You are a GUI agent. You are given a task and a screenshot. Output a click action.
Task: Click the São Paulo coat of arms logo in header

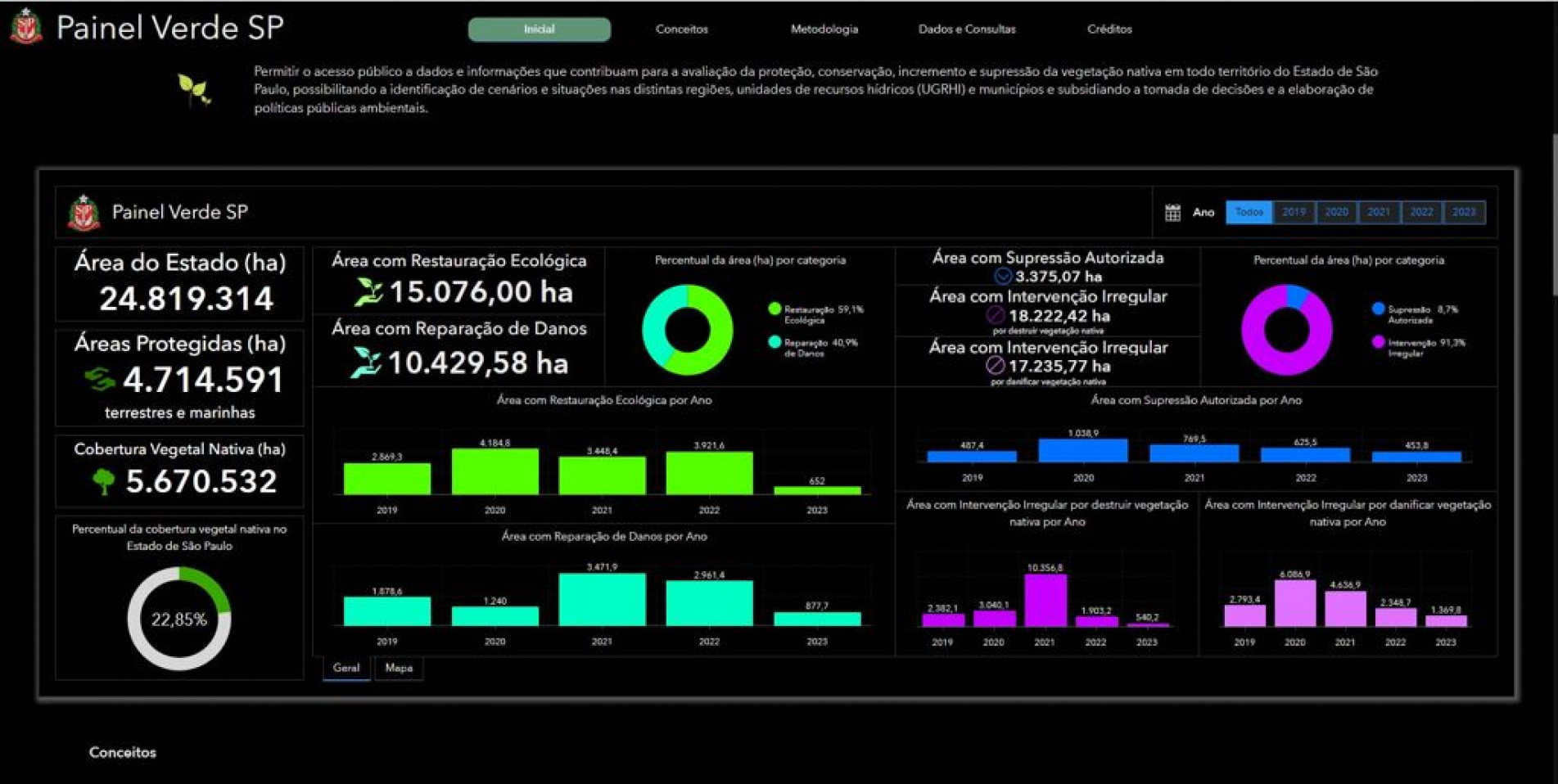pyautogui.click(x=26, y=26)
